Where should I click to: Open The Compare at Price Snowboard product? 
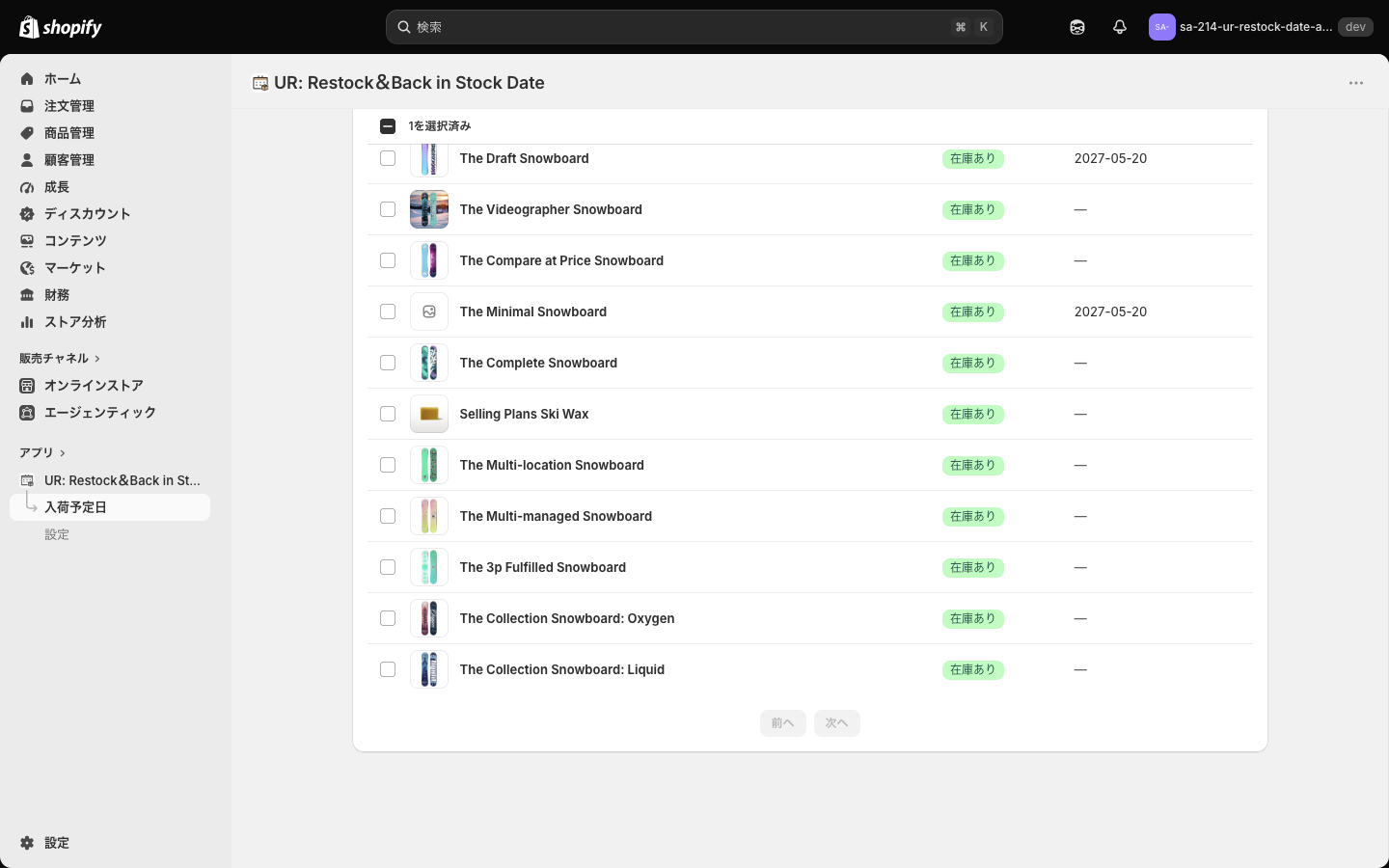tap(561, 260)
